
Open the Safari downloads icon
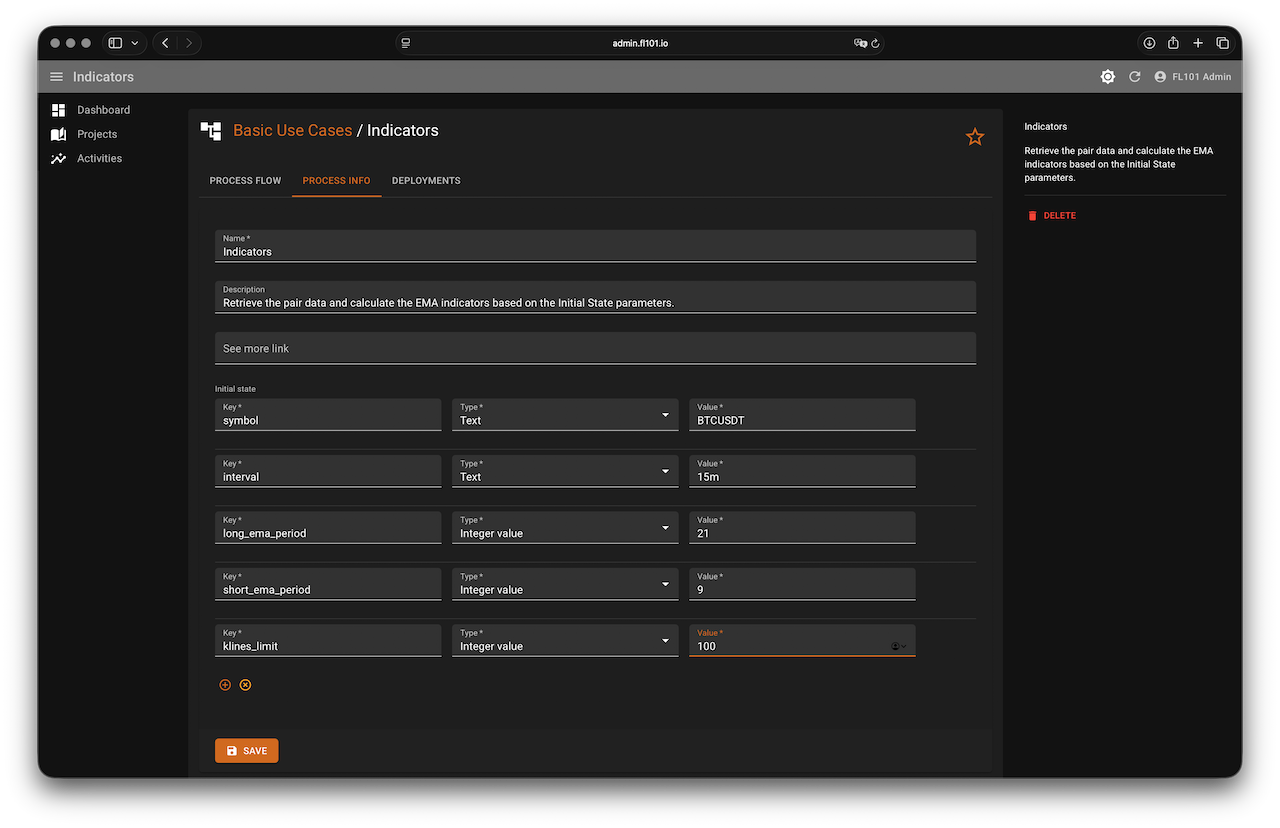pos(1149,43)
